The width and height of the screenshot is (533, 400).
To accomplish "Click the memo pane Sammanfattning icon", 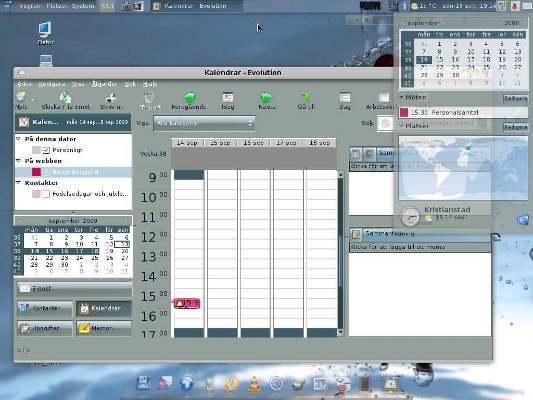I will click(356, 234).
